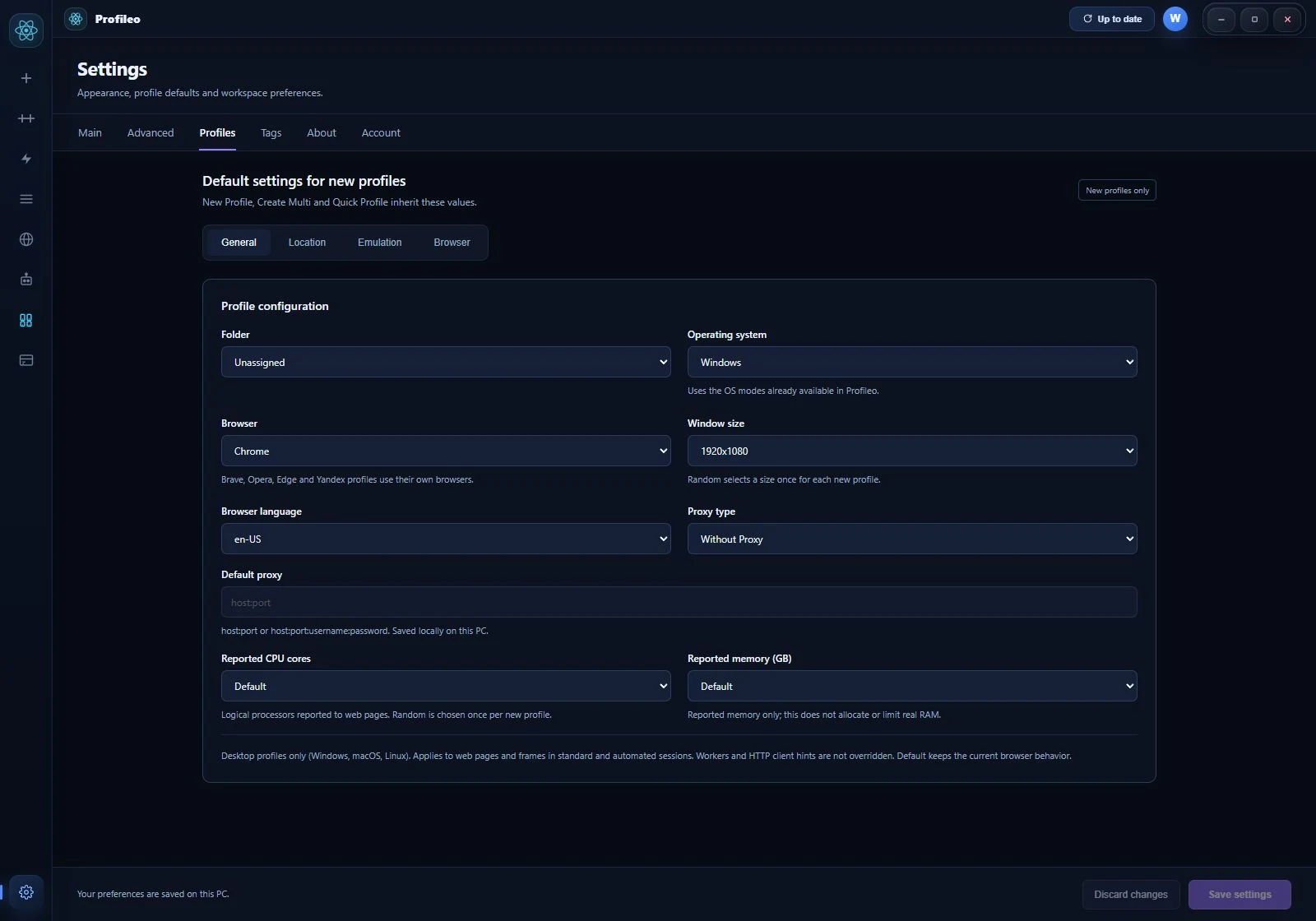Switch to the Main settings tab

90,132
